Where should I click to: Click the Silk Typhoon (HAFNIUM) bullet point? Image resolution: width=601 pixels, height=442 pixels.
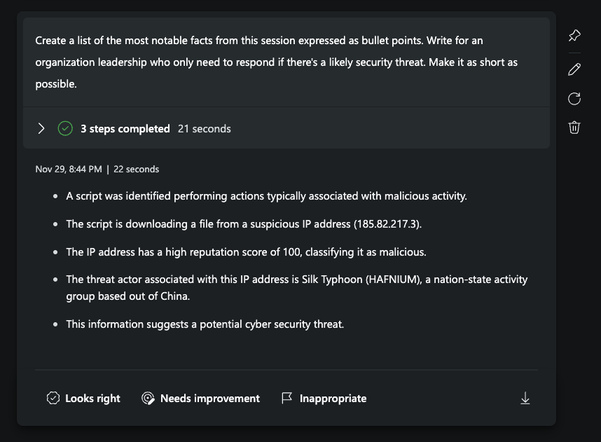point(297,288)
